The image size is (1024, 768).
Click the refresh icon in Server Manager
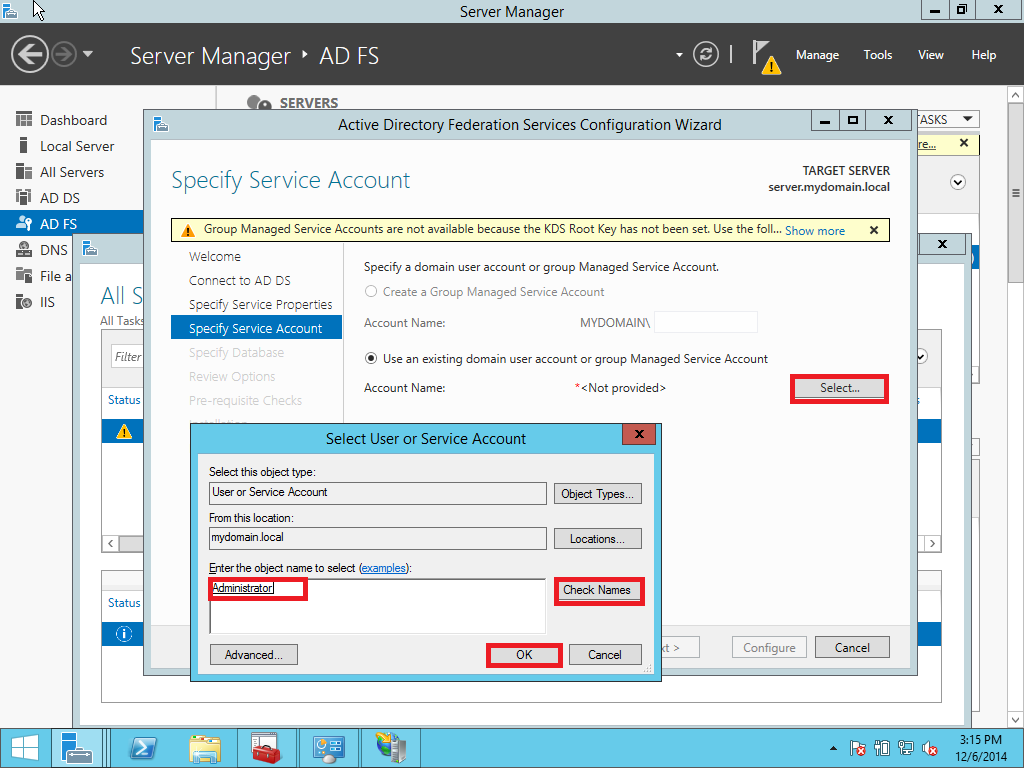coord(706,54)
